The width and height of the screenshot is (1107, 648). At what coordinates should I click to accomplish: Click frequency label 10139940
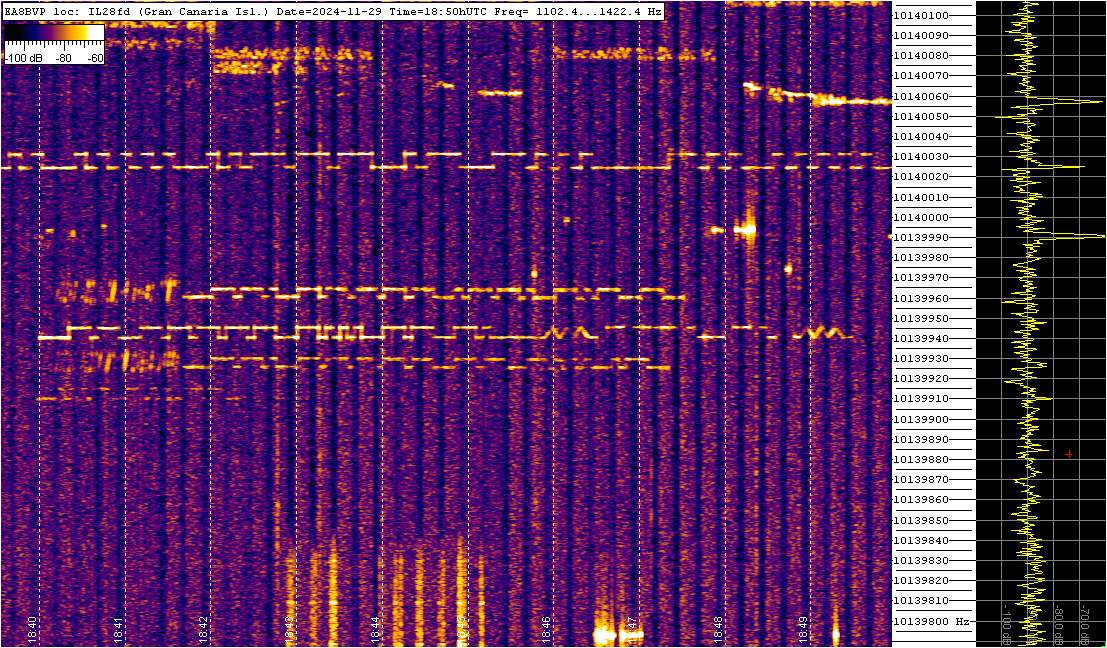click(x=921, y=339)
